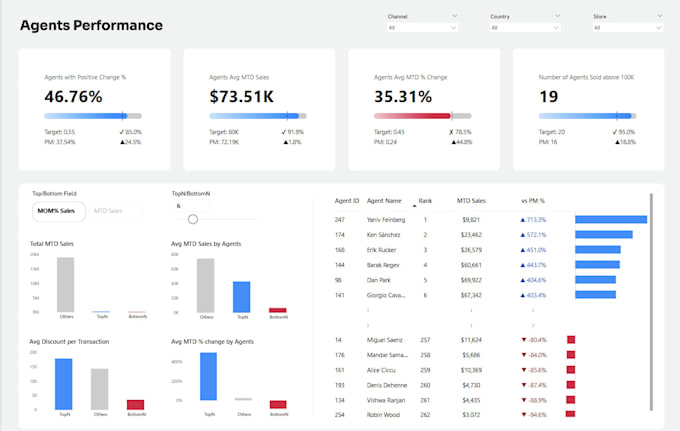Open the Channel slicer value dropdown
This screenshot has width=680, height=431.
pyautogui.click(x=422, y=28)
